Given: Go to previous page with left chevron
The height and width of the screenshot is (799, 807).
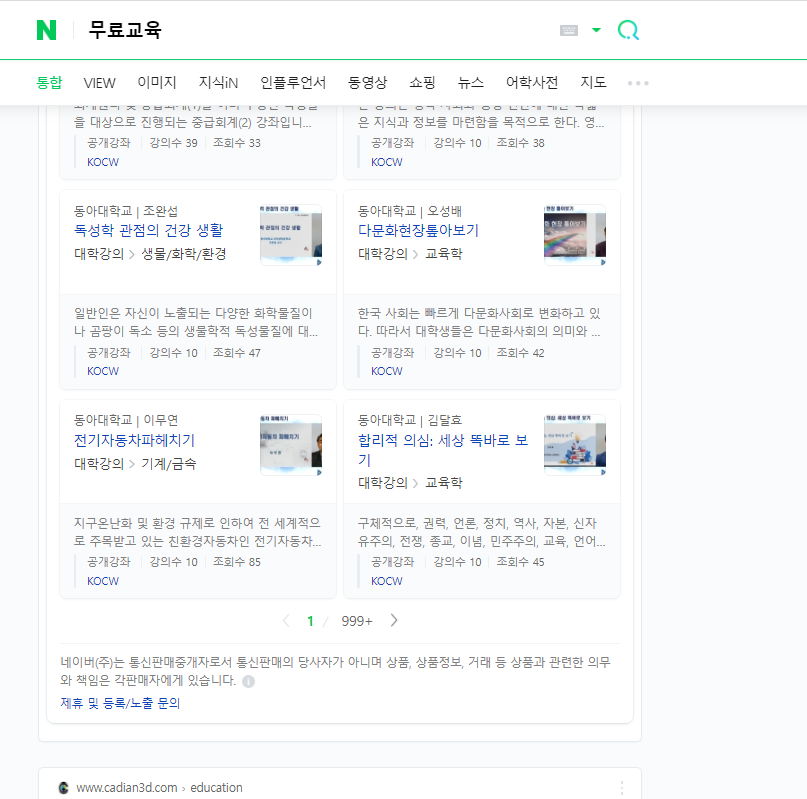Looking at the screenshot, I should pos(287,621).
